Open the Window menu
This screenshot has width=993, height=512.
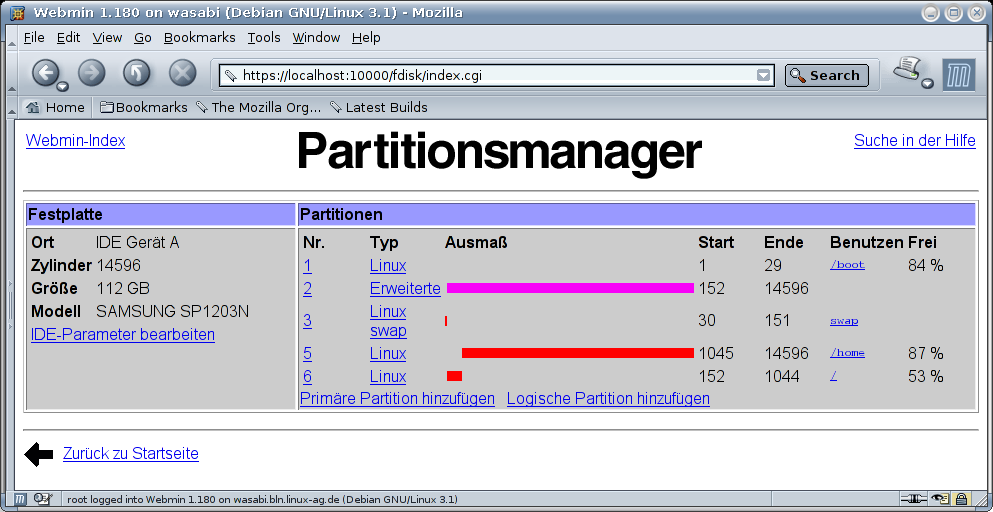(x=316, y=37)
